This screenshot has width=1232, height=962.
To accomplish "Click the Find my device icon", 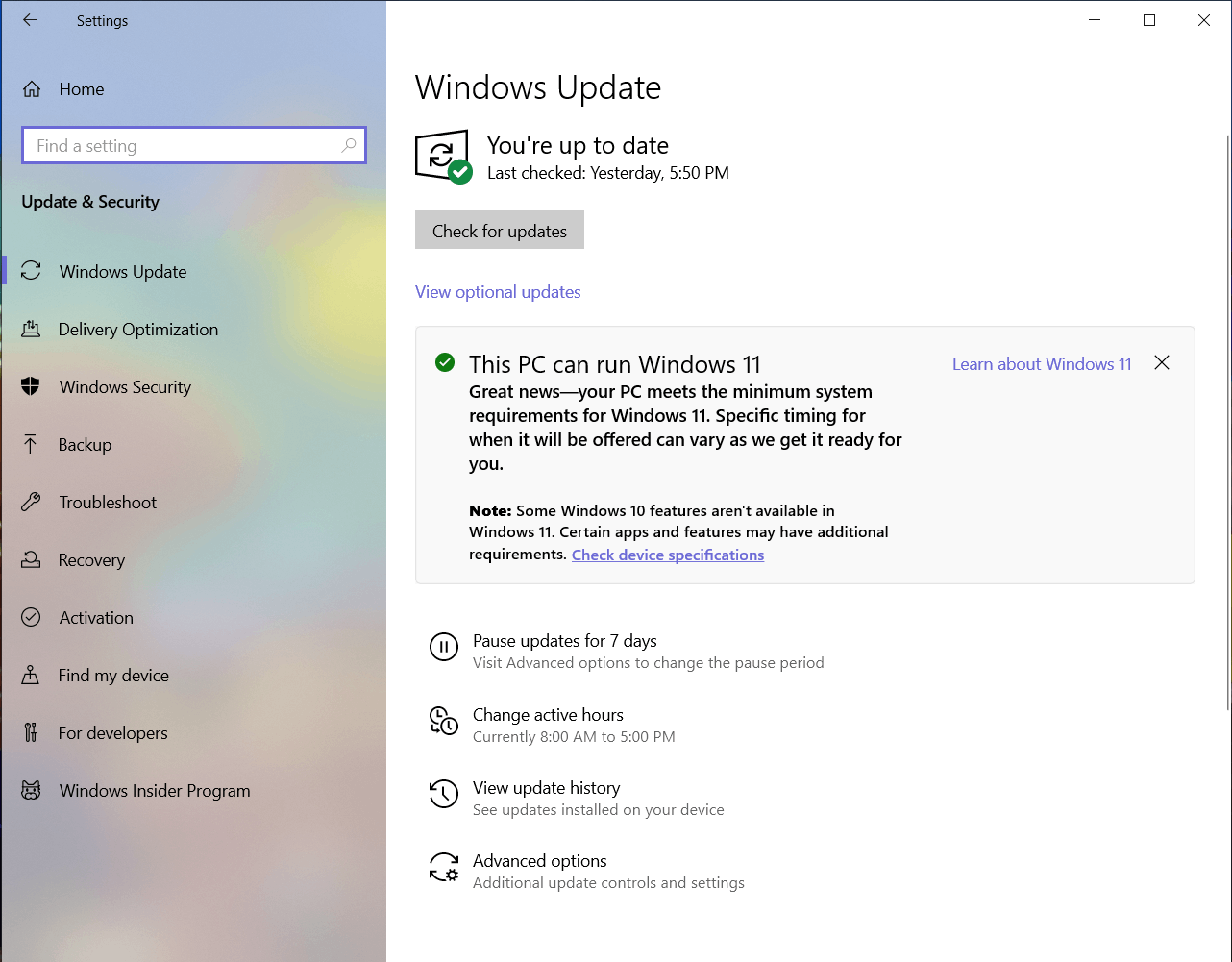I will coord(31,675).
